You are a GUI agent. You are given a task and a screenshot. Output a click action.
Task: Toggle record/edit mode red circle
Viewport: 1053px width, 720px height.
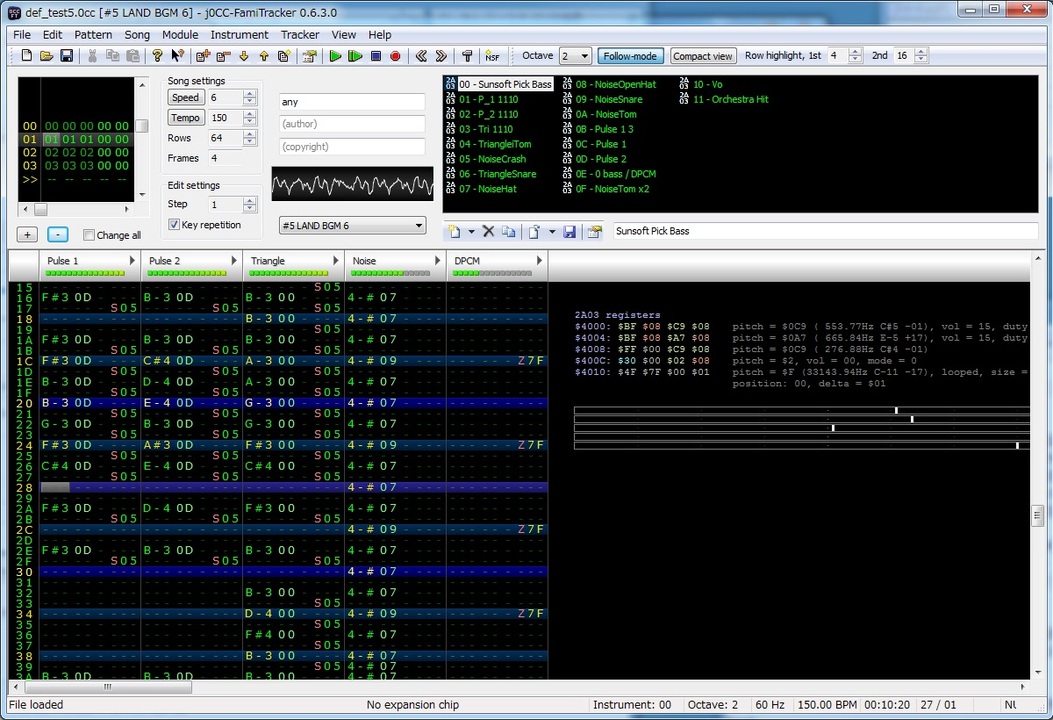coord(395,56)
